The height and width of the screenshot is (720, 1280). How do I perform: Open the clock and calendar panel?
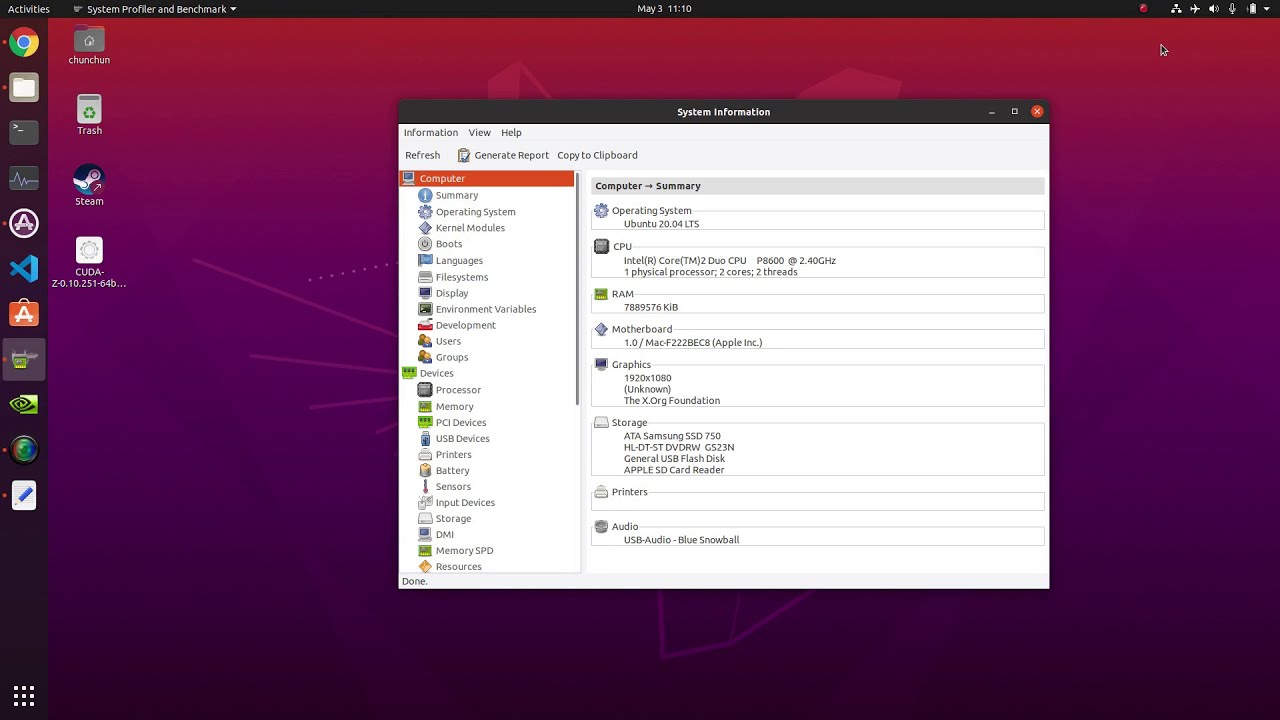click(664, 9)
